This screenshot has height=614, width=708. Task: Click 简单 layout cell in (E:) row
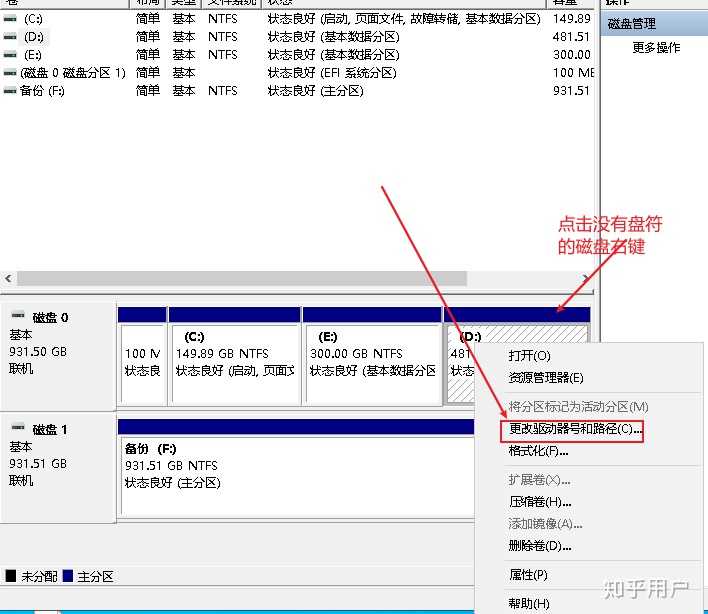click(148, 55)
